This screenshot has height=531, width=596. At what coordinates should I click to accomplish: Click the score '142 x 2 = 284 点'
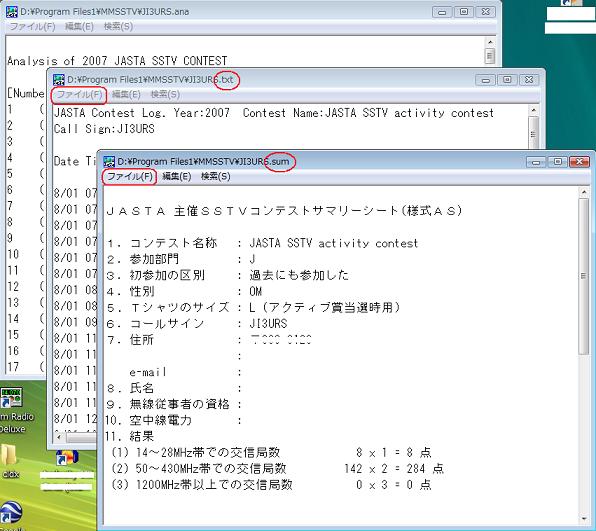coord(394,469)
